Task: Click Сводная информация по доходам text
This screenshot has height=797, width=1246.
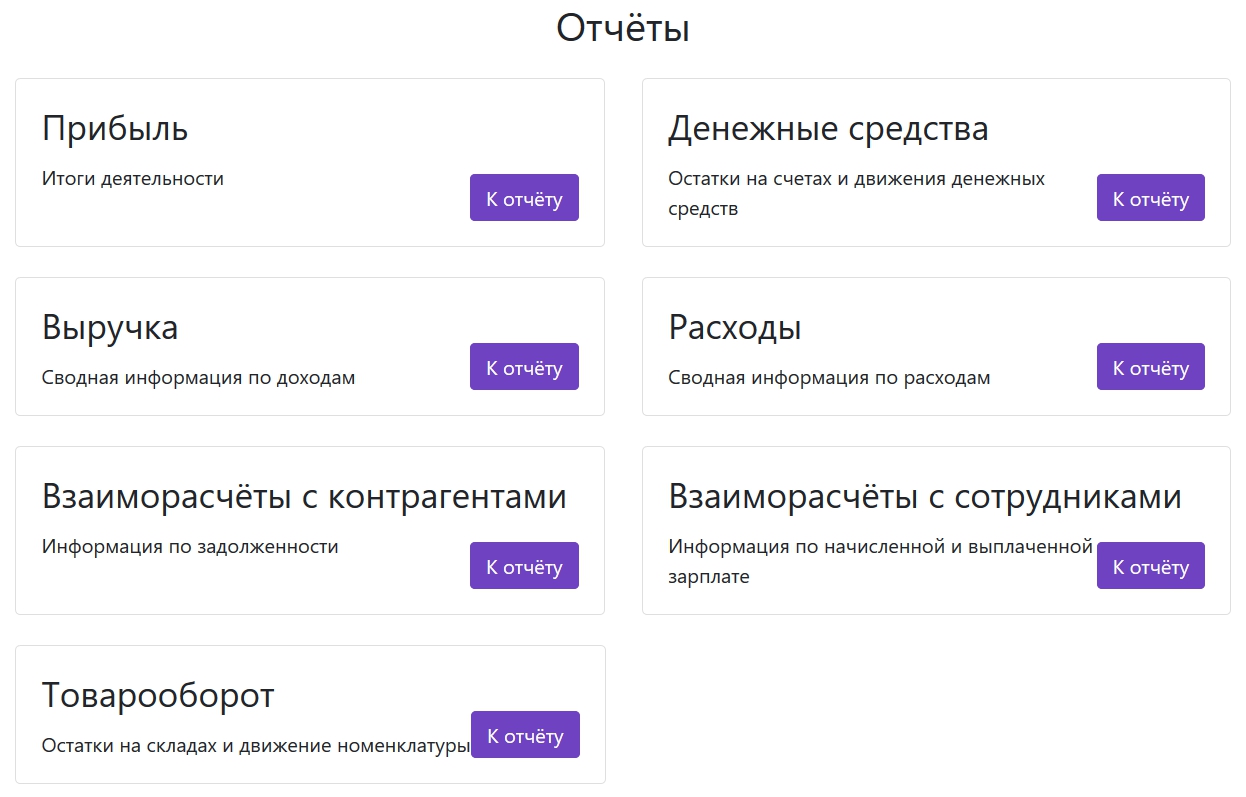Action: pyautogui.click(x=198, y=378)
